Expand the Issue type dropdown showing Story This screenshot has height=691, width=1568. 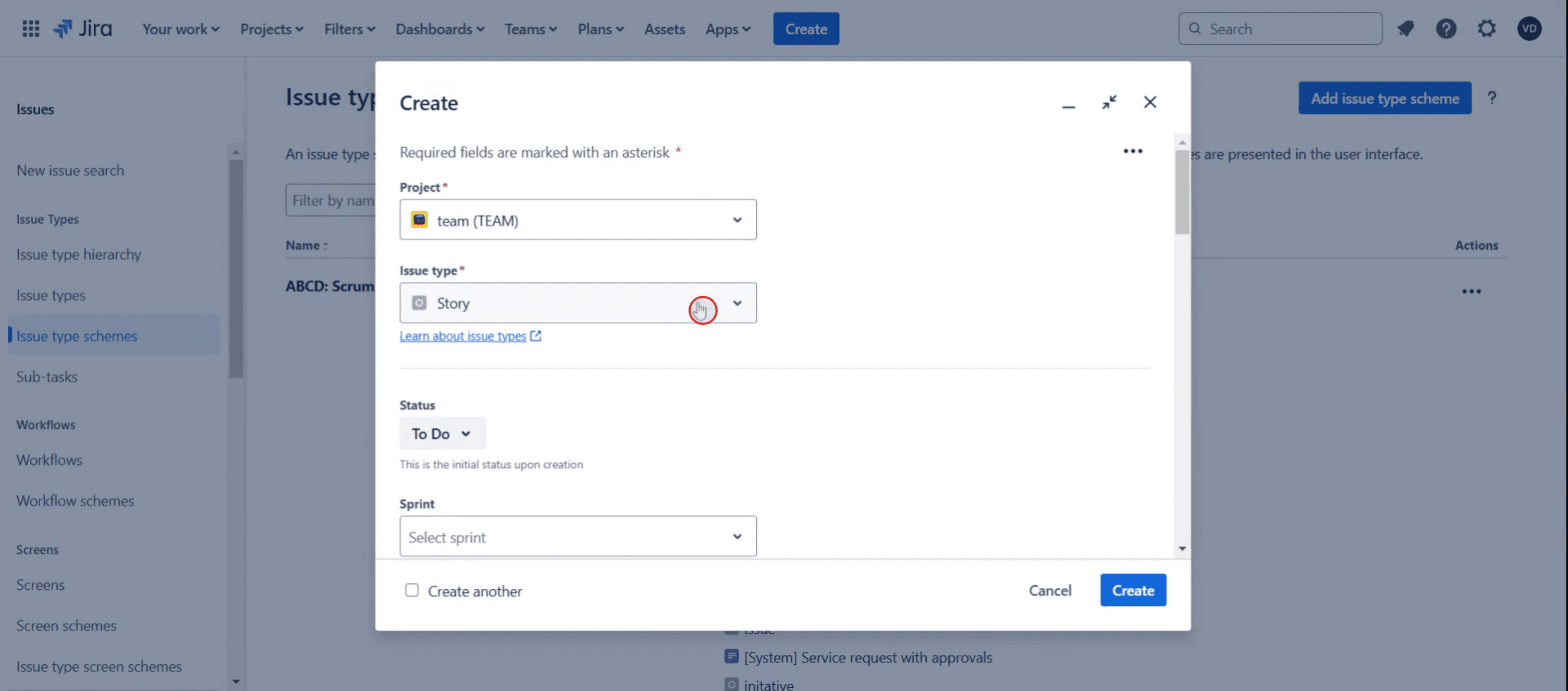point(578,302)
